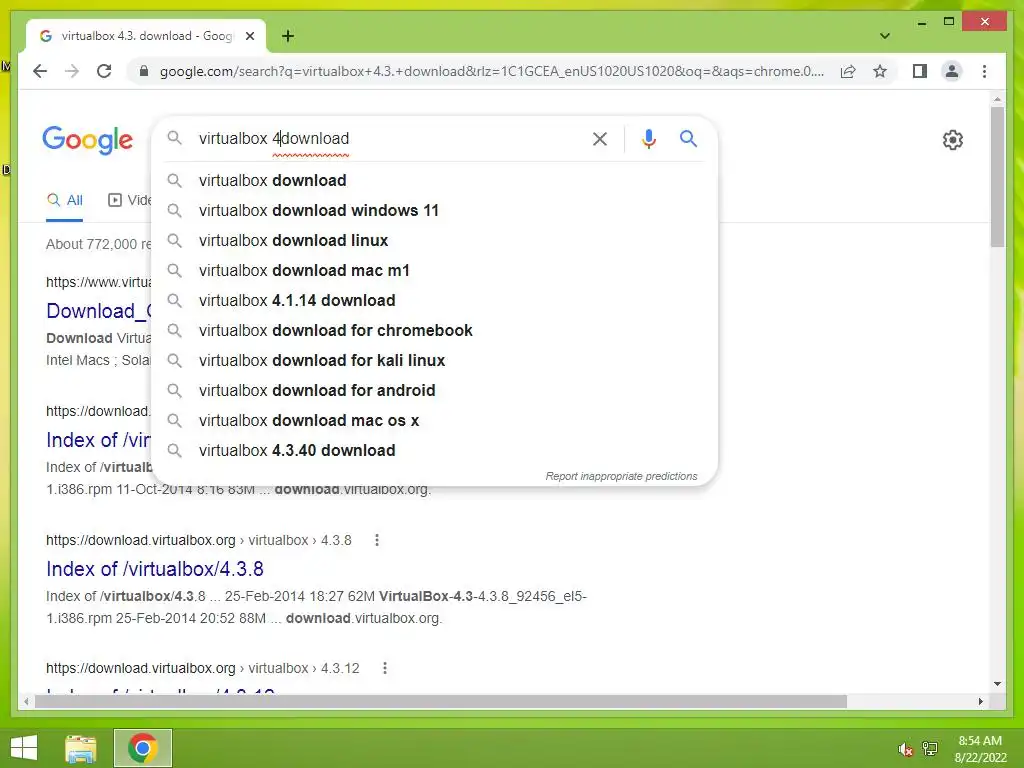Open the Chrome three-dot menu
This screenshot has height=768, width=1024.
(984, 71)
